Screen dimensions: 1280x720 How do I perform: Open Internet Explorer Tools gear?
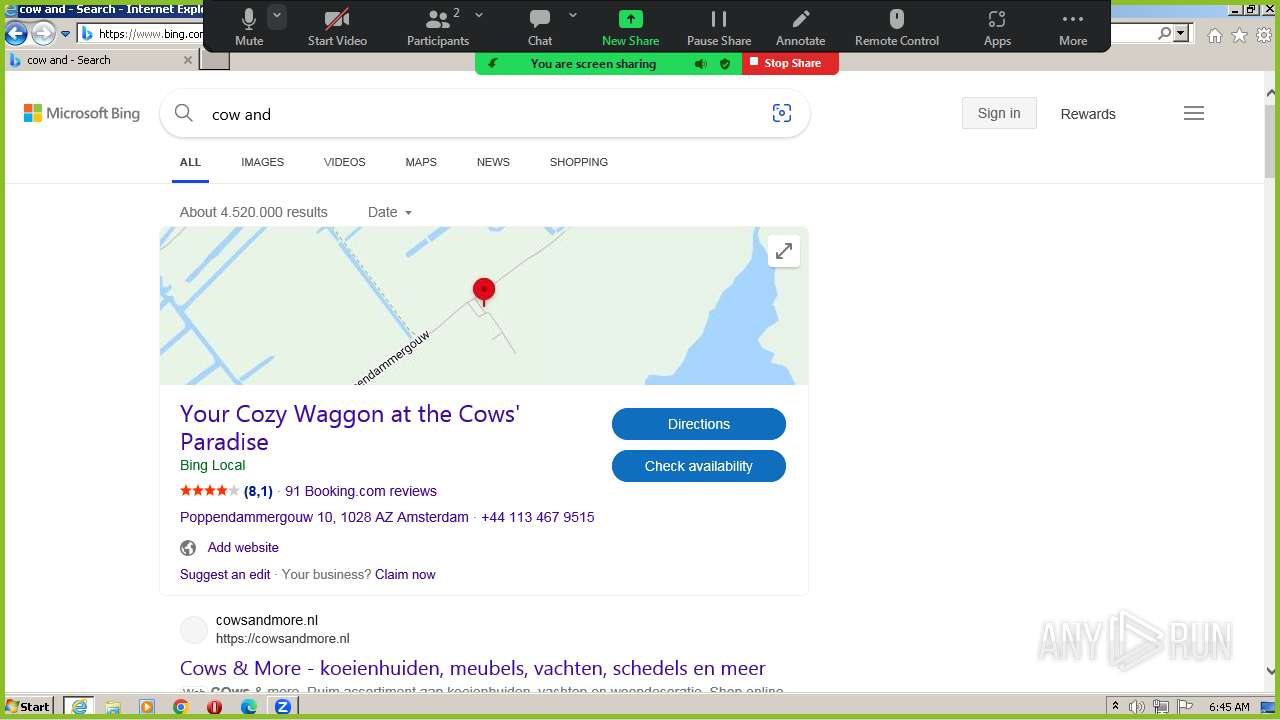1265,35
